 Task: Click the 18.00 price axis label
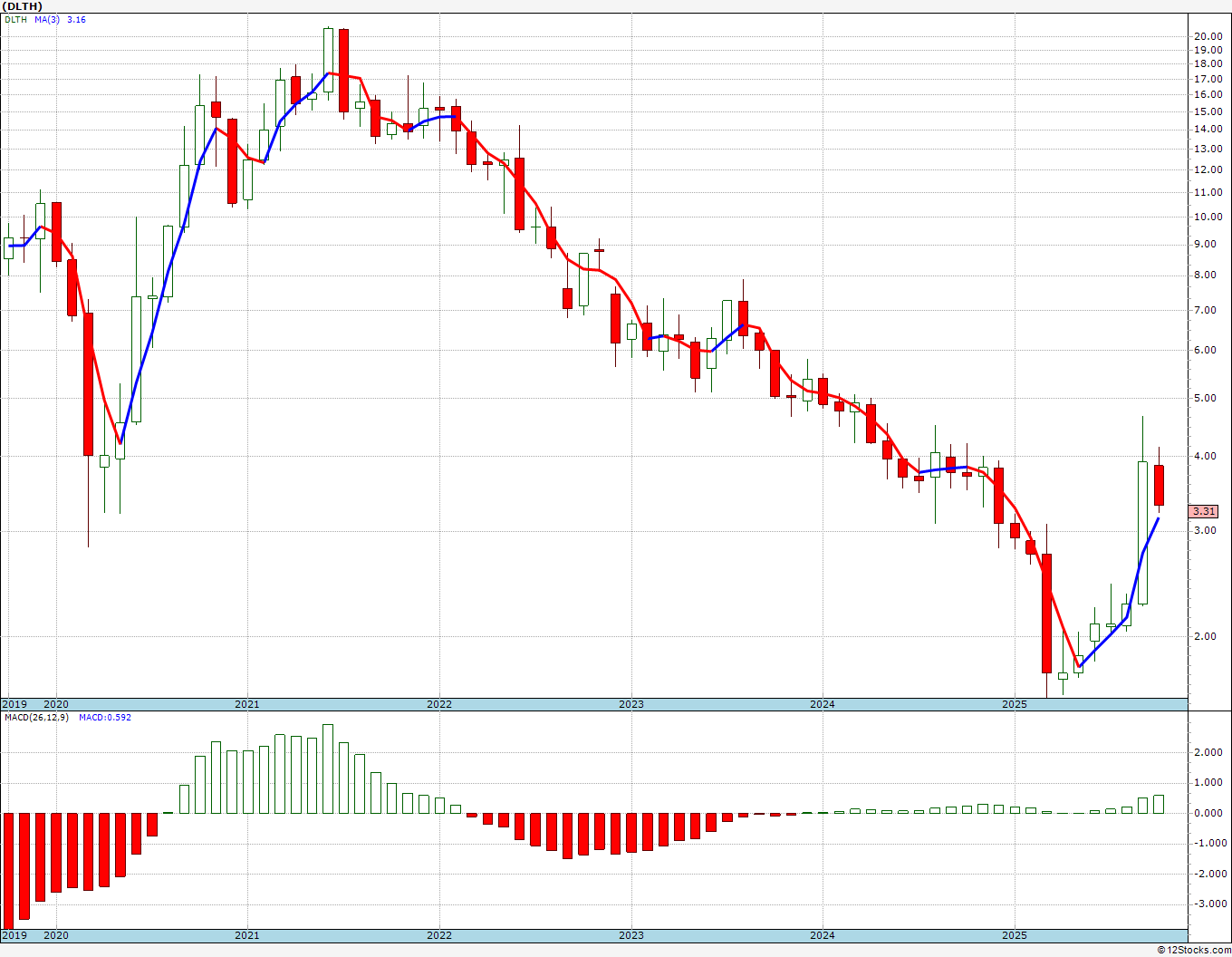pyautogui.click(x=1207, y=63)
